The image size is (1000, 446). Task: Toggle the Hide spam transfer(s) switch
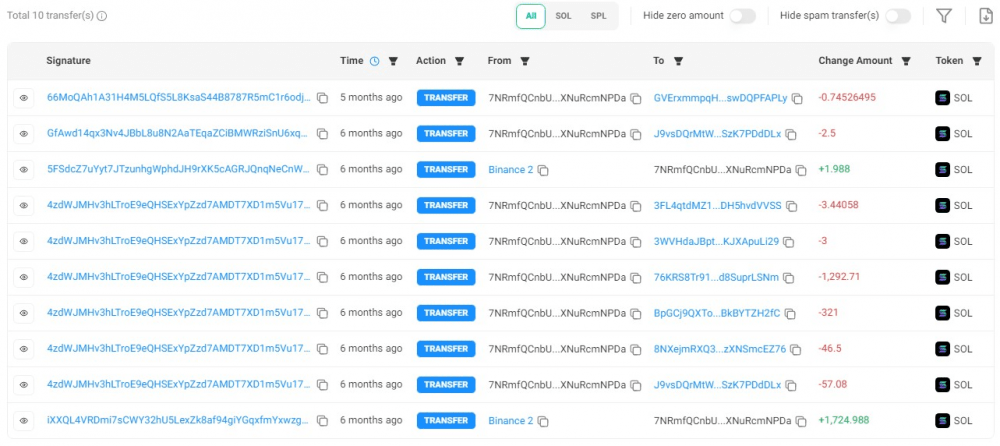[898, 16]
